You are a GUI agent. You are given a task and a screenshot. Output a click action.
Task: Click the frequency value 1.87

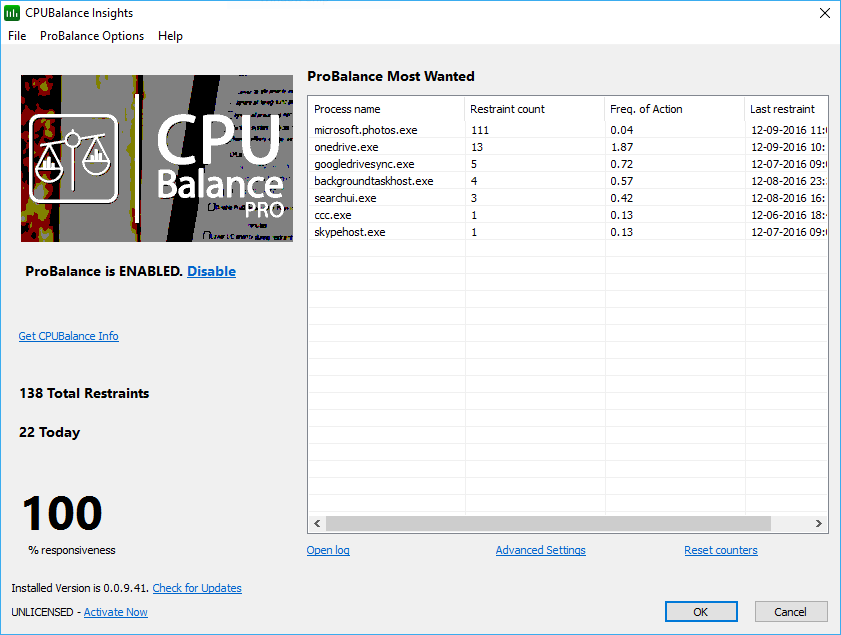point(622,147)
